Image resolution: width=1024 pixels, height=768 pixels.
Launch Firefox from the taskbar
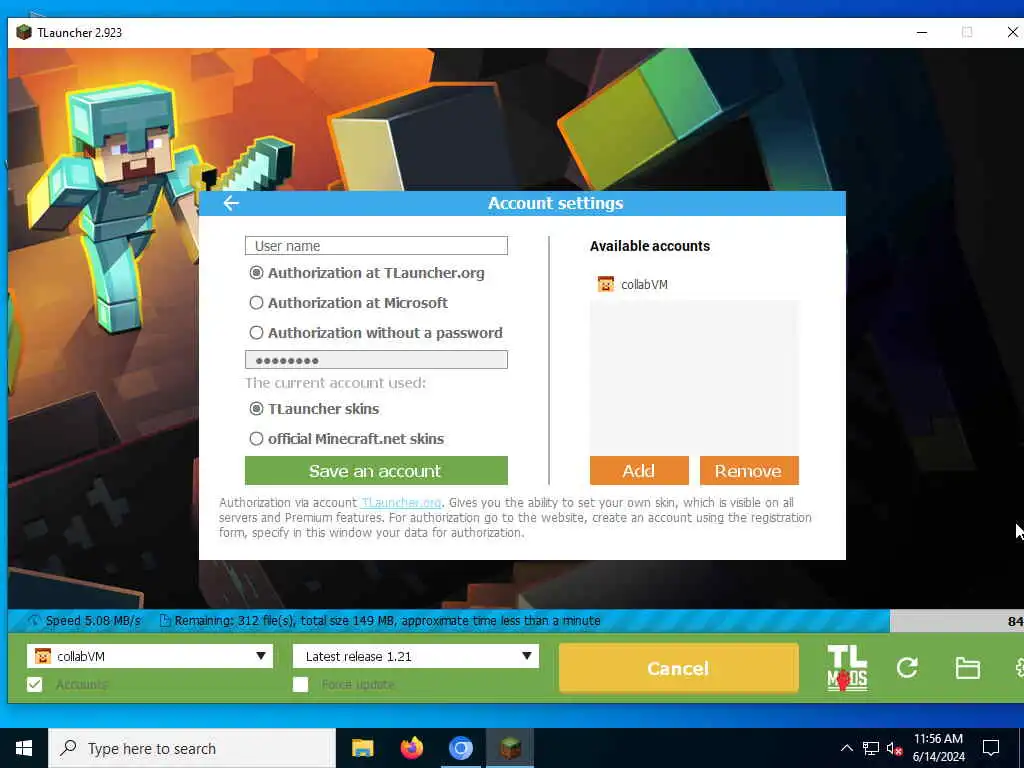411,748
